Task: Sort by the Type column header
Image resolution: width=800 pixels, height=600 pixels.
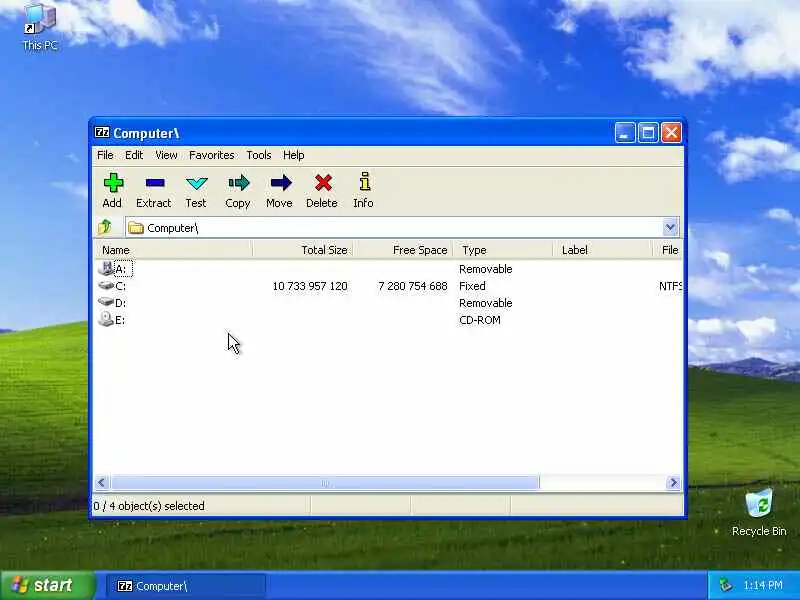Action: point(503,250)
